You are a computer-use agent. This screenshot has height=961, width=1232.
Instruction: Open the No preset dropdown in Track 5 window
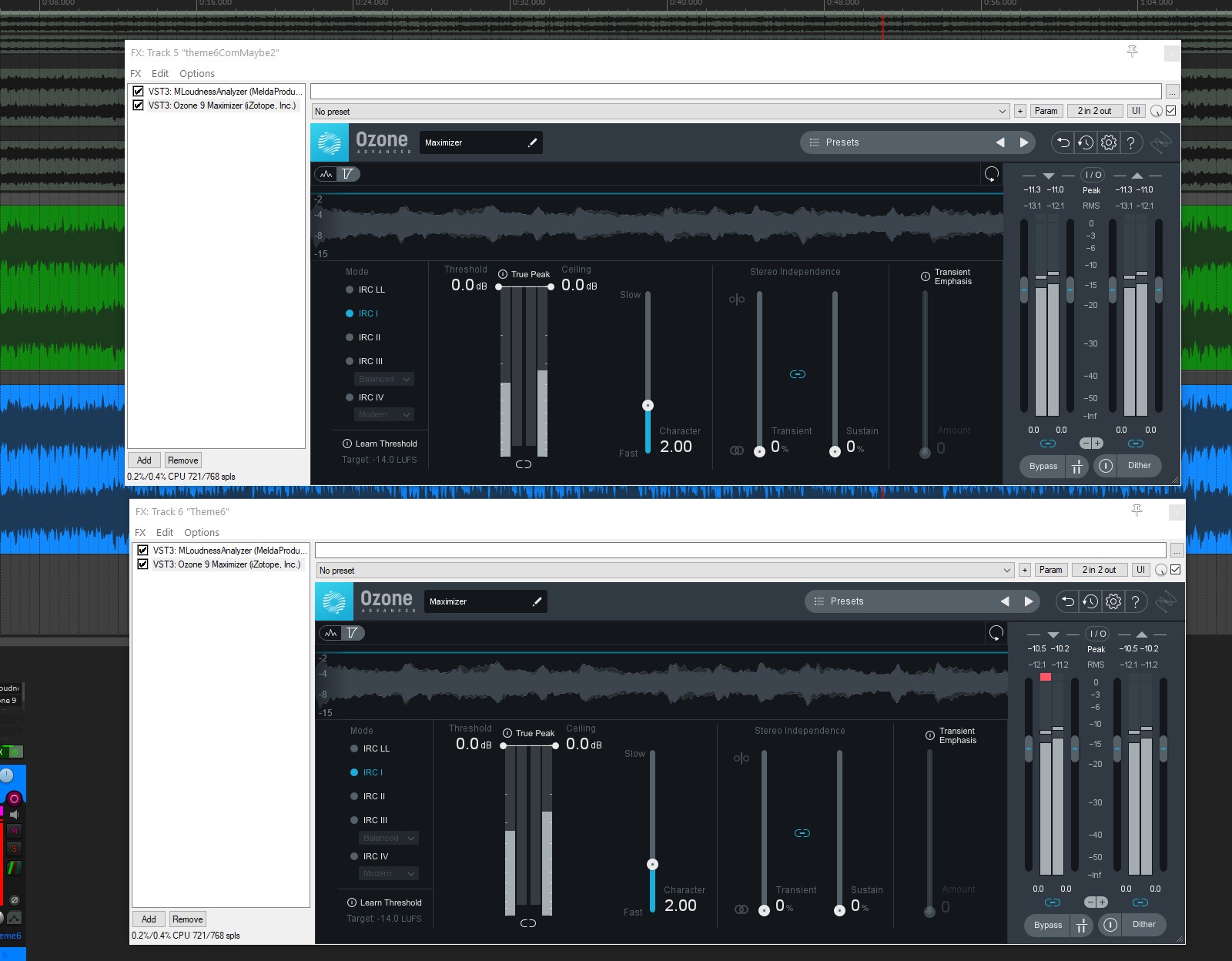click(660, 111)
